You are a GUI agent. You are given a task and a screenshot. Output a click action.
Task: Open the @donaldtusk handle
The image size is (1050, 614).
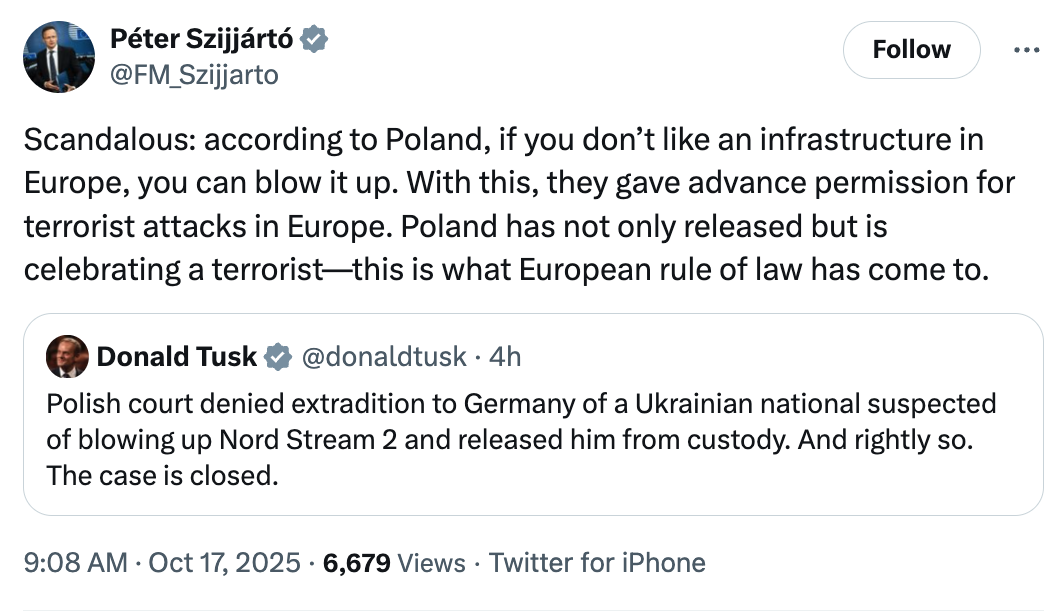[x=383, y=356]
